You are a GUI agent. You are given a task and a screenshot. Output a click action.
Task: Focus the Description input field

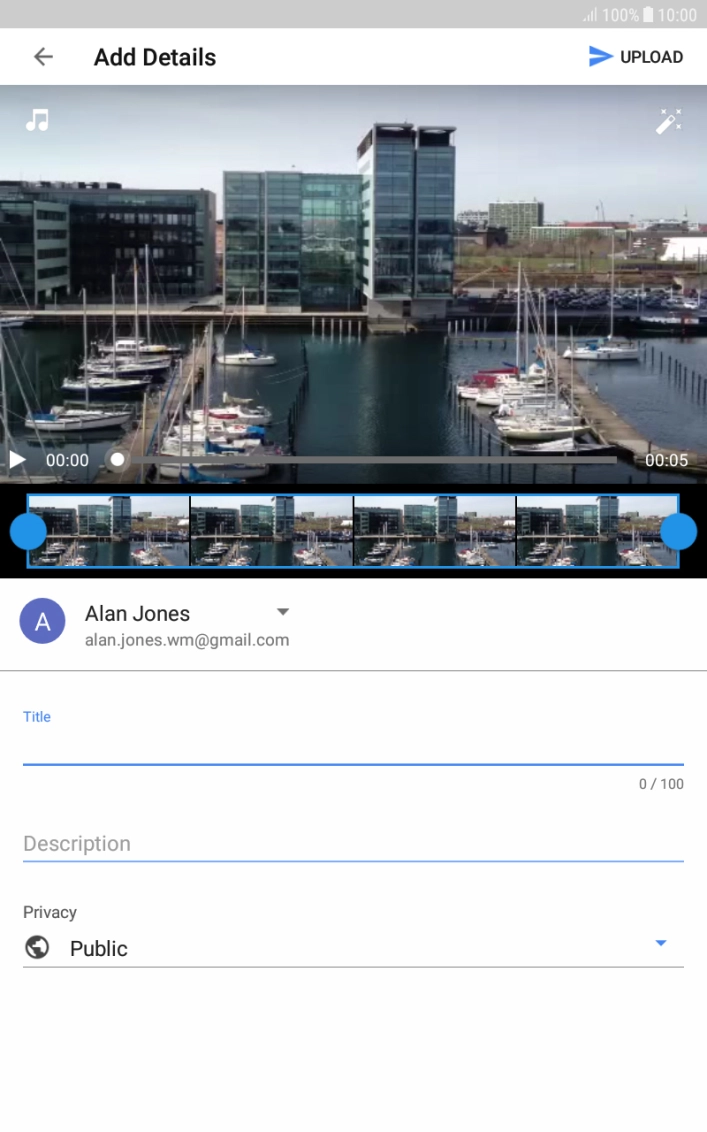pyautogui.click(x=352, y=843)
